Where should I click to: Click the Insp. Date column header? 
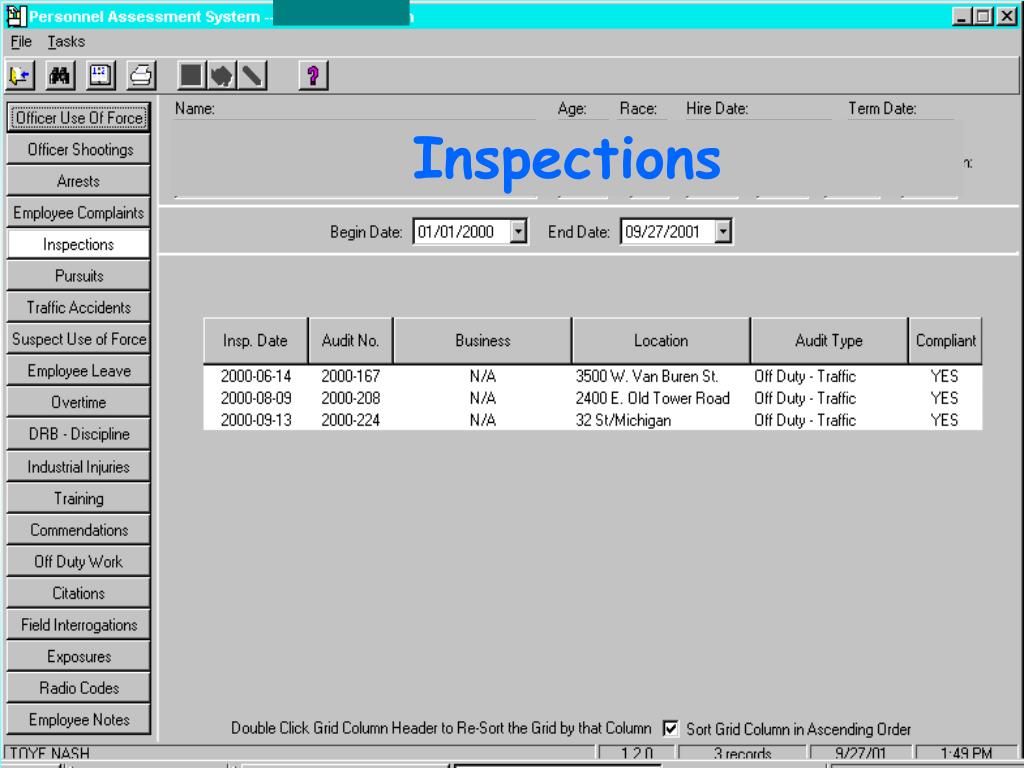(x=255, y=340)
